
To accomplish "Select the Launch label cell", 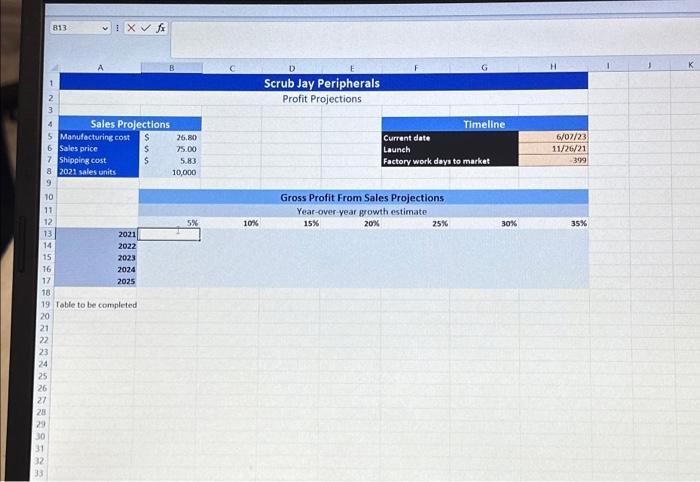I will pos(450,149).
